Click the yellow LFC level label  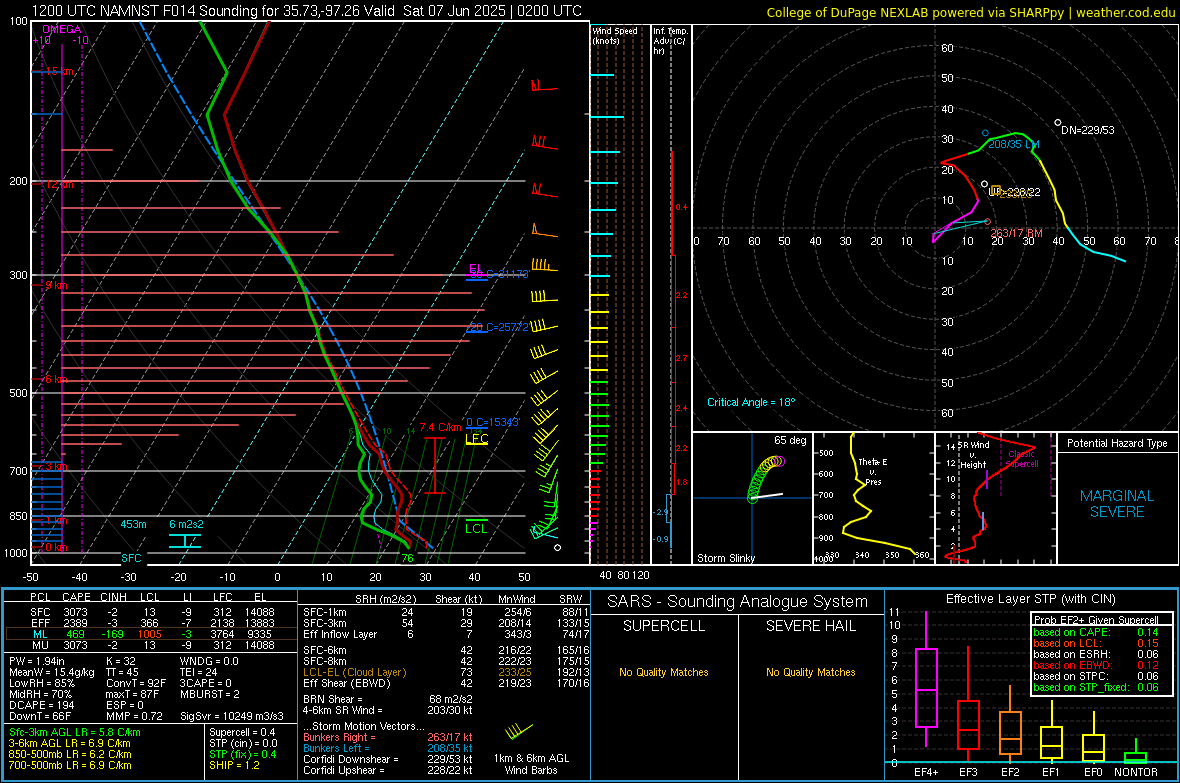pos(476,438)
